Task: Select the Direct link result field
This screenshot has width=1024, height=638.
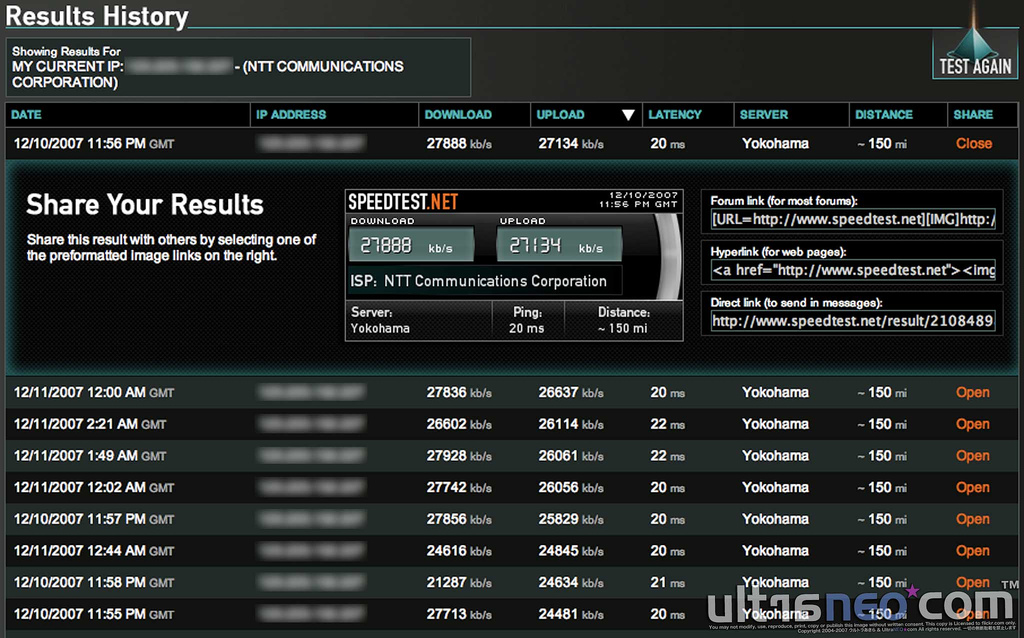Action: 853,321
